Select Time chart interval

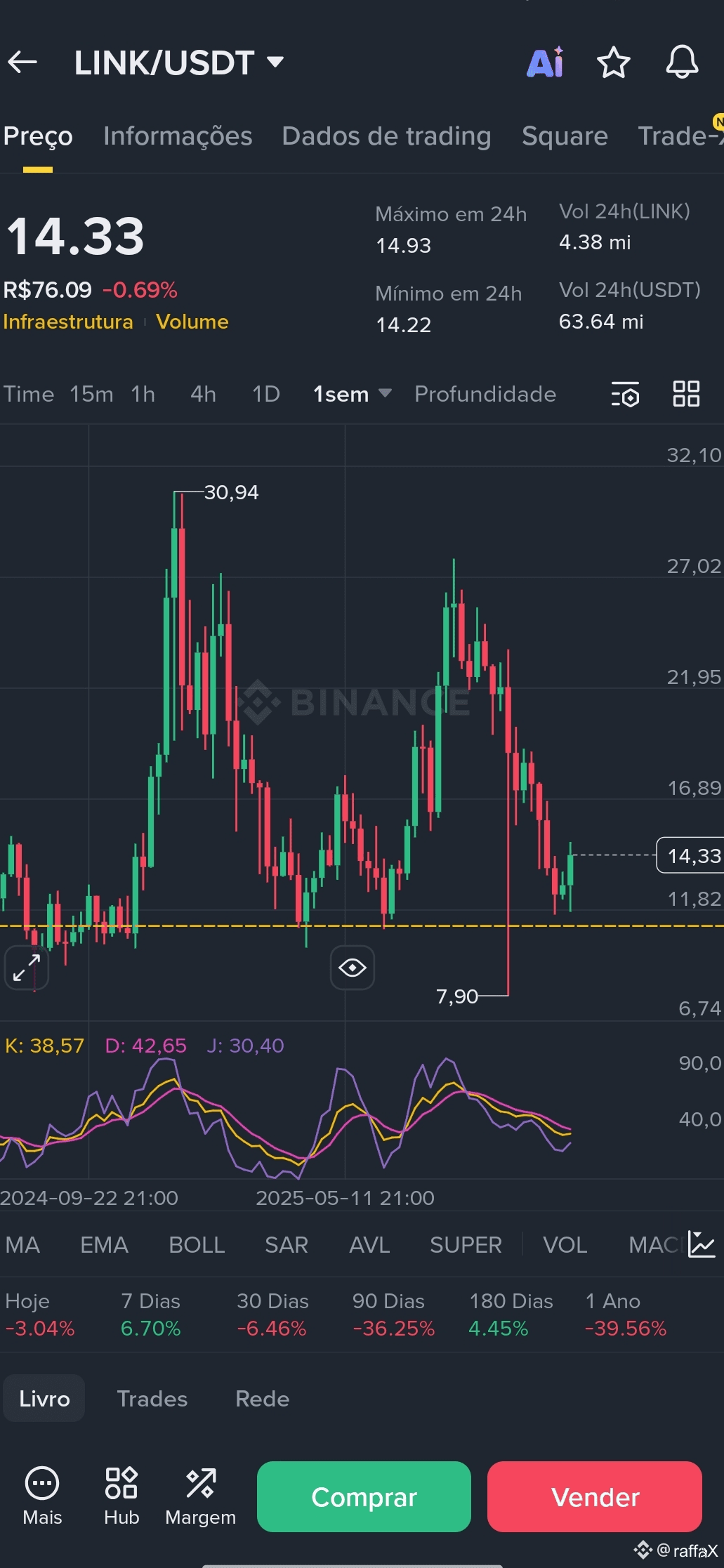point(28,394)
